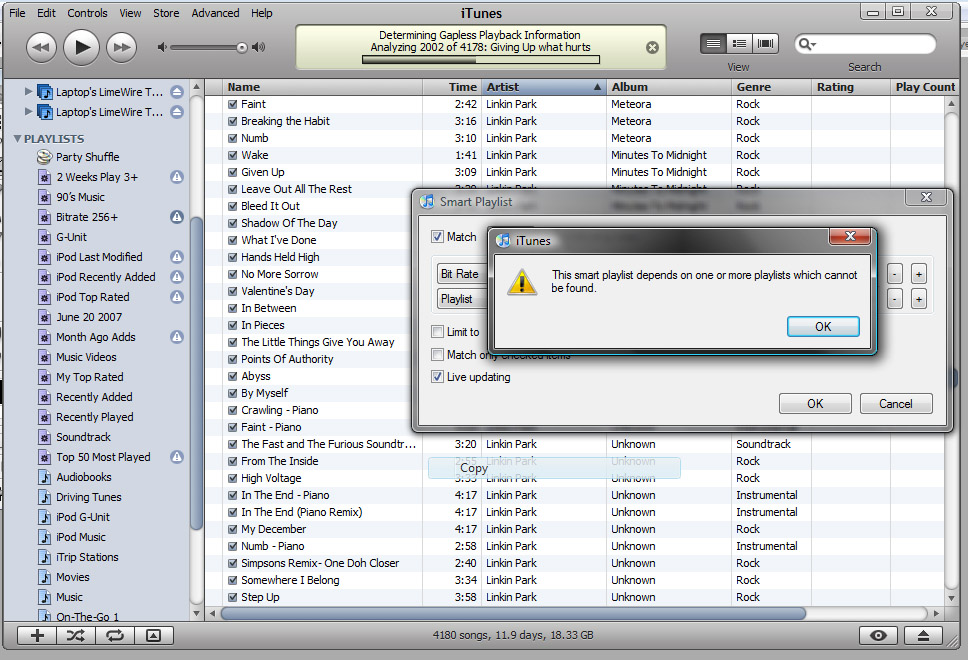Uncheck the song Faint
Image resolution: width=968 pixels, height=660 pixels.
(x=233, y=104)
